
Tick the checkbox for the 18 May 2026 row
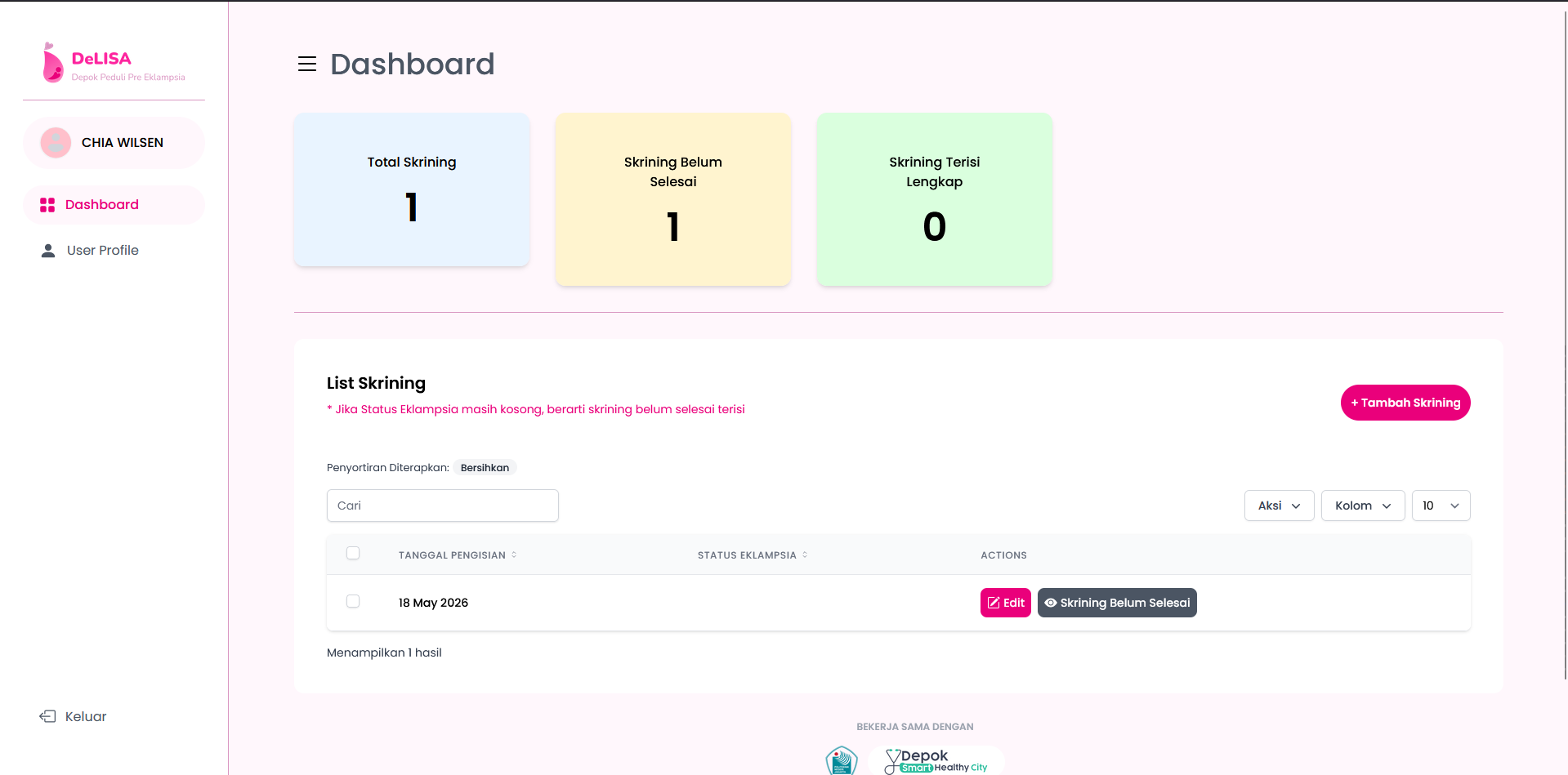tap(353, 601)
